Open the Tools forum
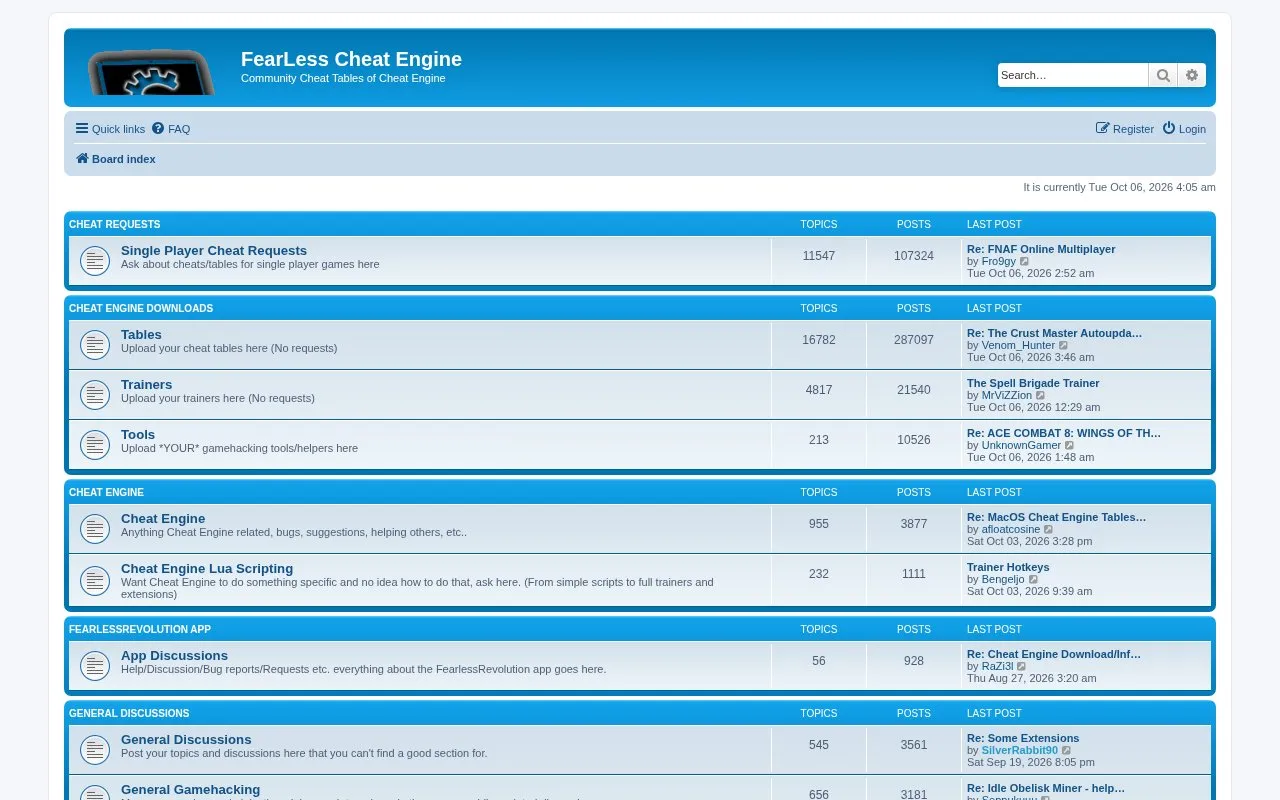 coord(138,435)
